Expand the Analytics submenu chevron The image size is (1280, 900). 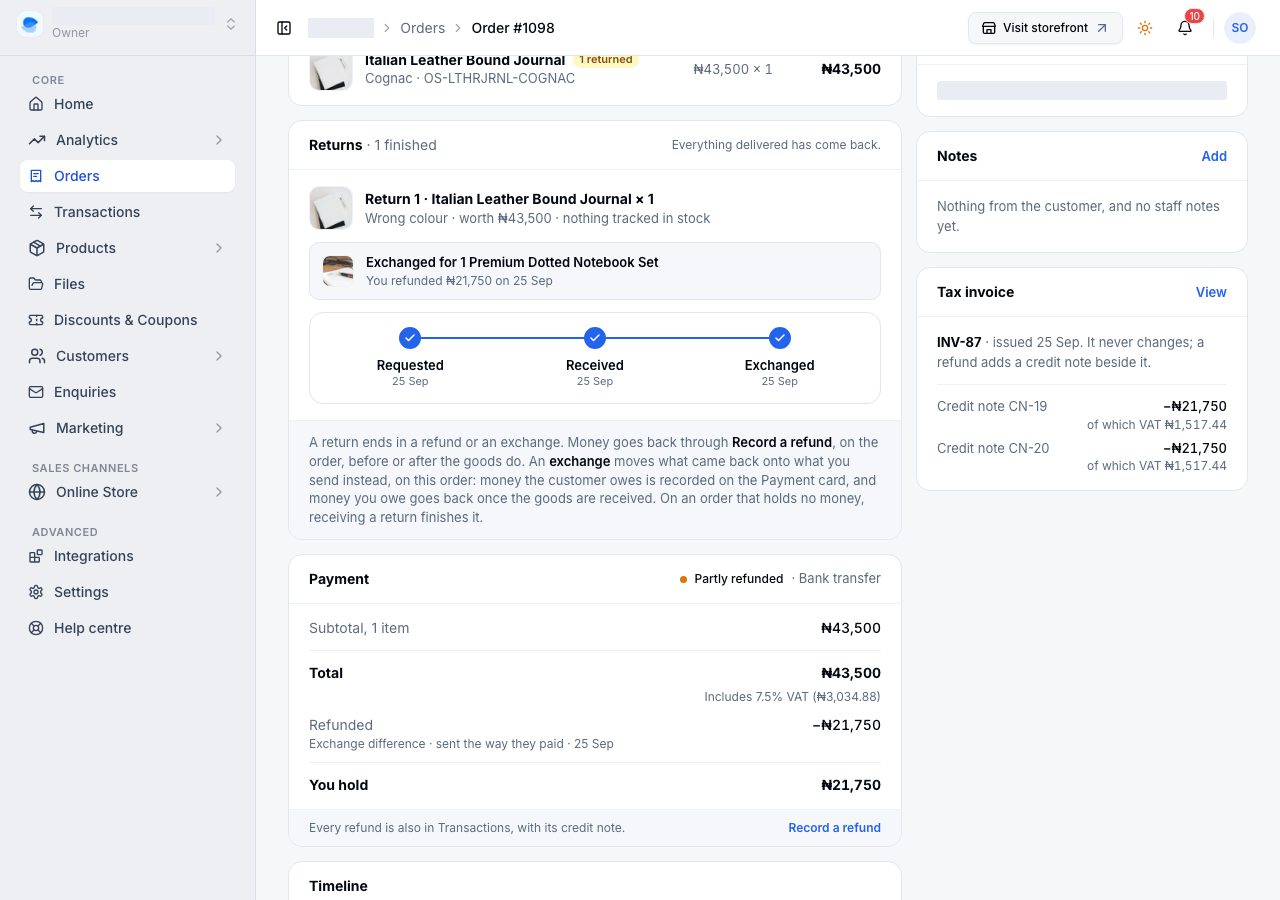219,140
